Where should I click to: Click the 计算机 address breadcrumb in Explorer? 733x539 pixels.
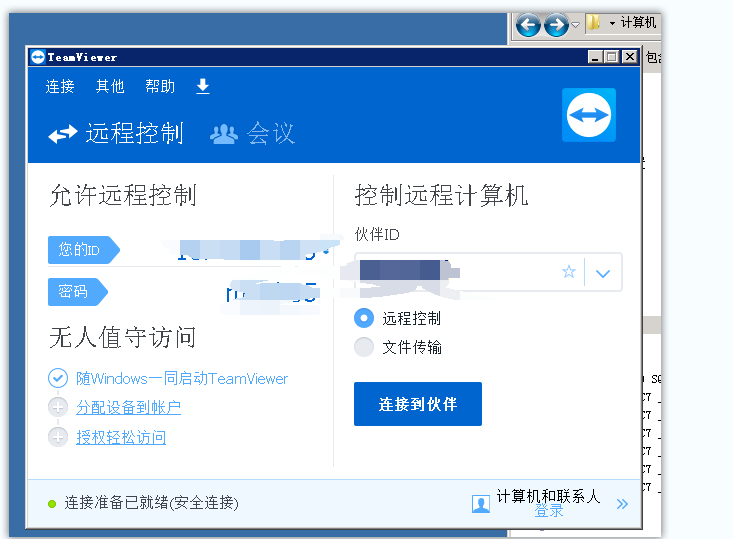pos(638,22)
